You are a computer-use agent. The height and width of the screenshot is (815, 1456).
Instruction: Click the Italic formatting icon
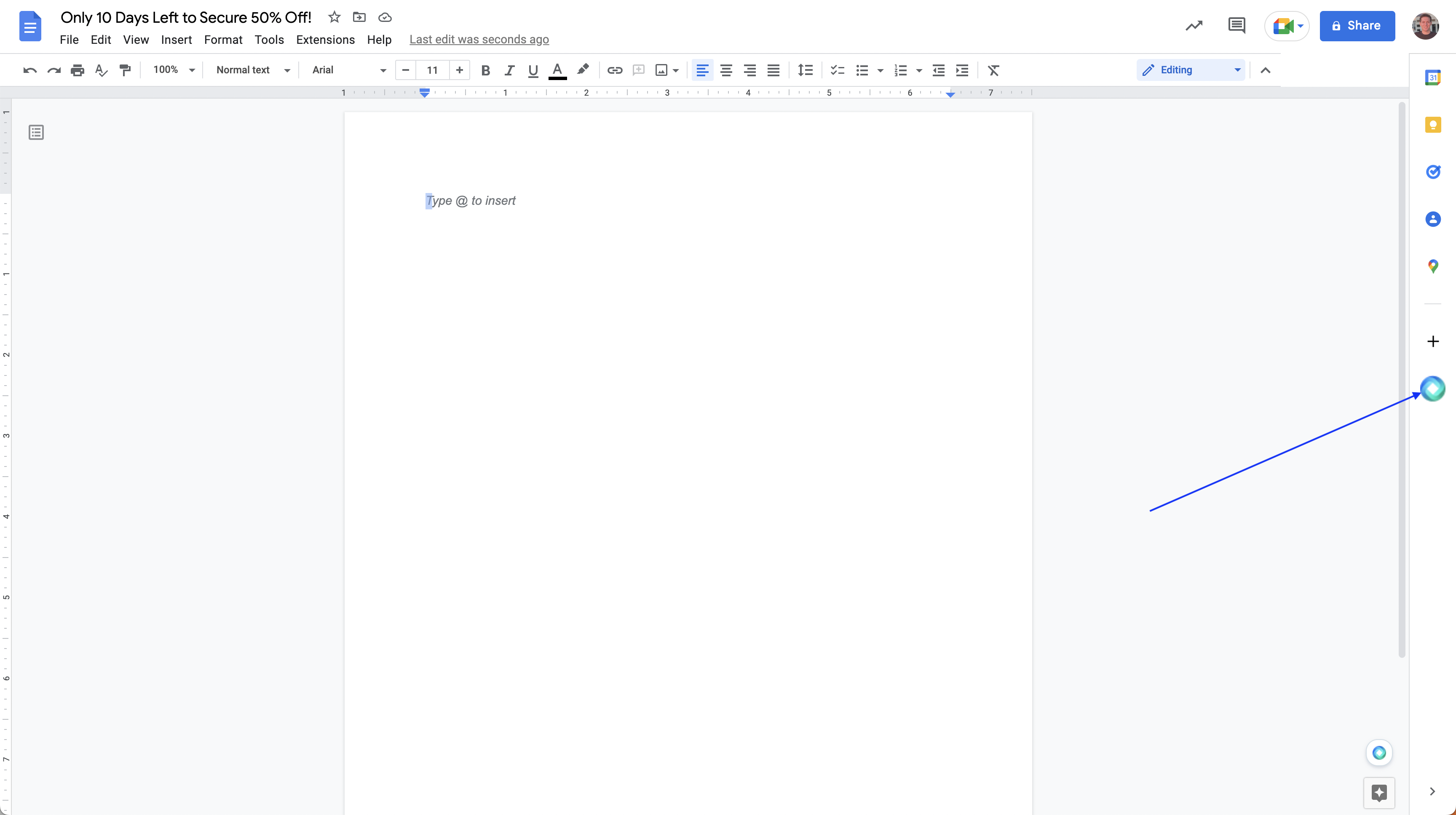tap(509, 70)
